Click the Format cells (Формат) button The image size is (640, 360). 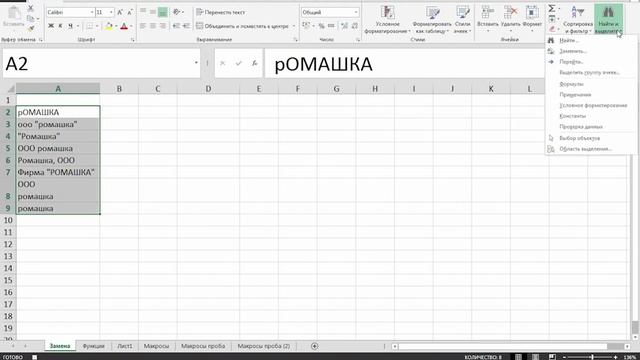coord(532,18)
